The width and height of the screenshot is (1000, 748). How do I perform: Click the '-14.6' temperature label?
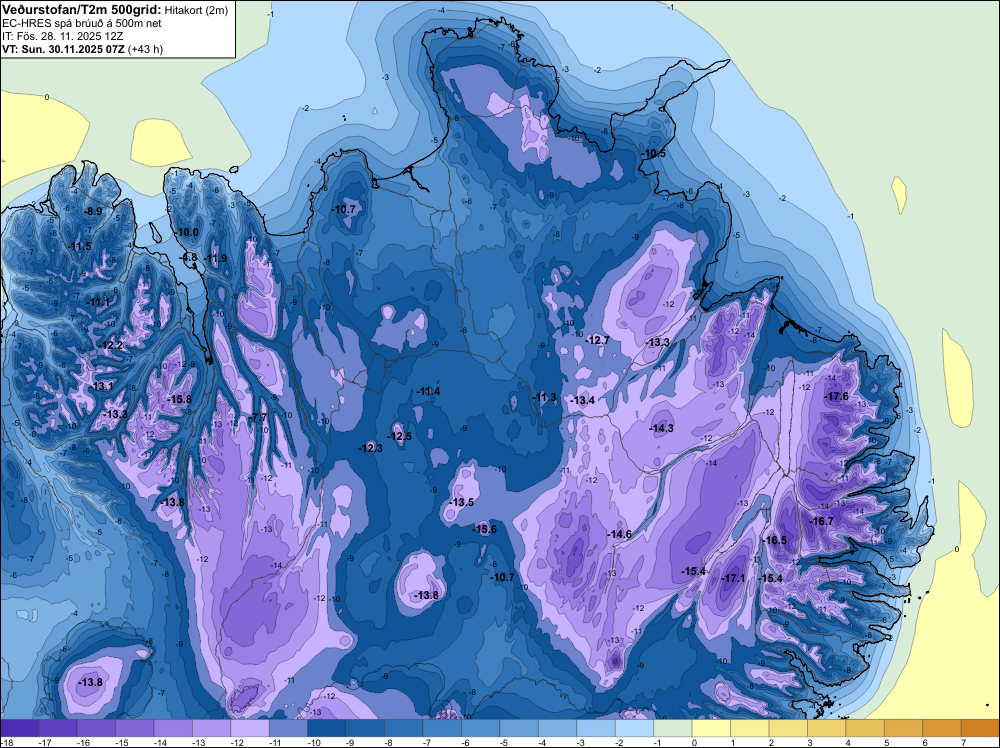(619, 534)
